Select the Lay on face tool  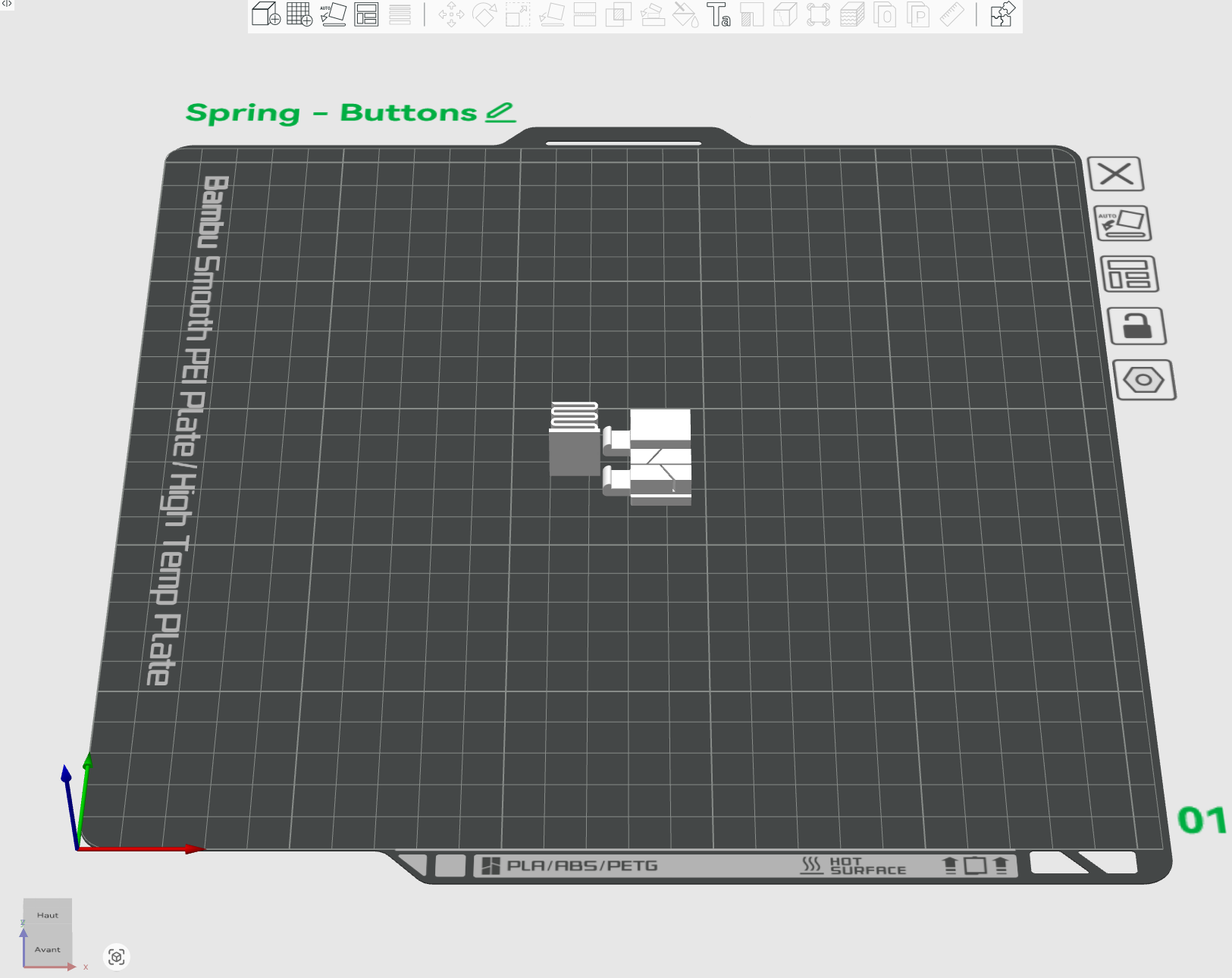click(x=551, y=14)
